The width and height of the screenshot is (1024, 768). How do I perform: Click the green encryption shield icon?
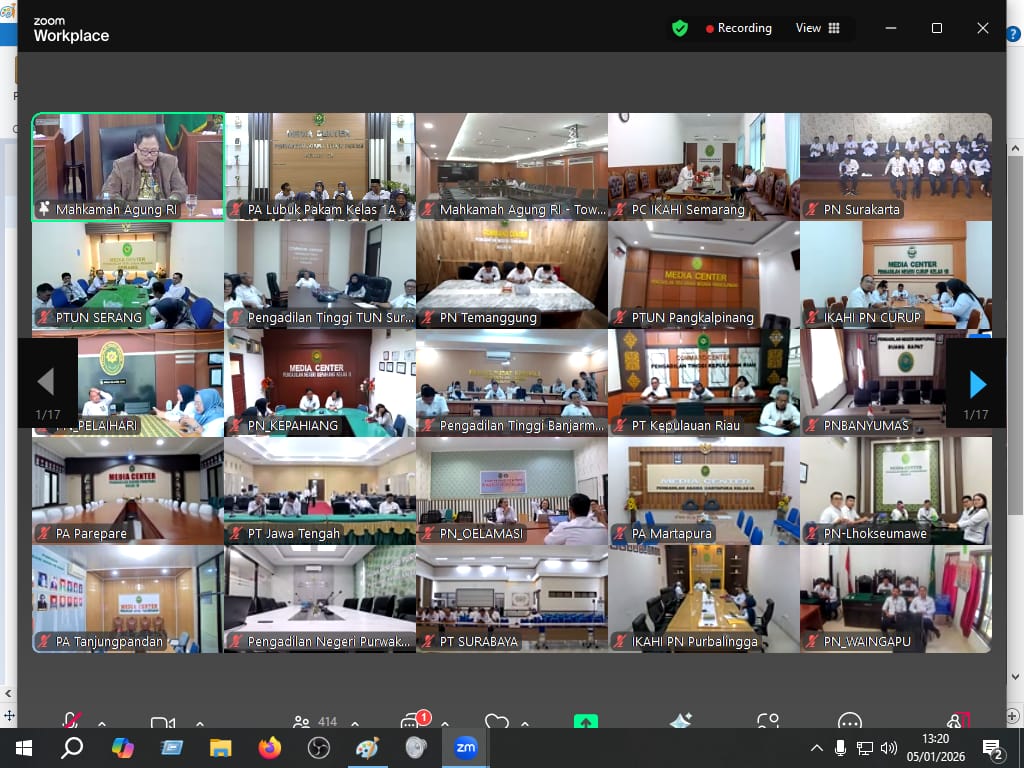(680, 29)
